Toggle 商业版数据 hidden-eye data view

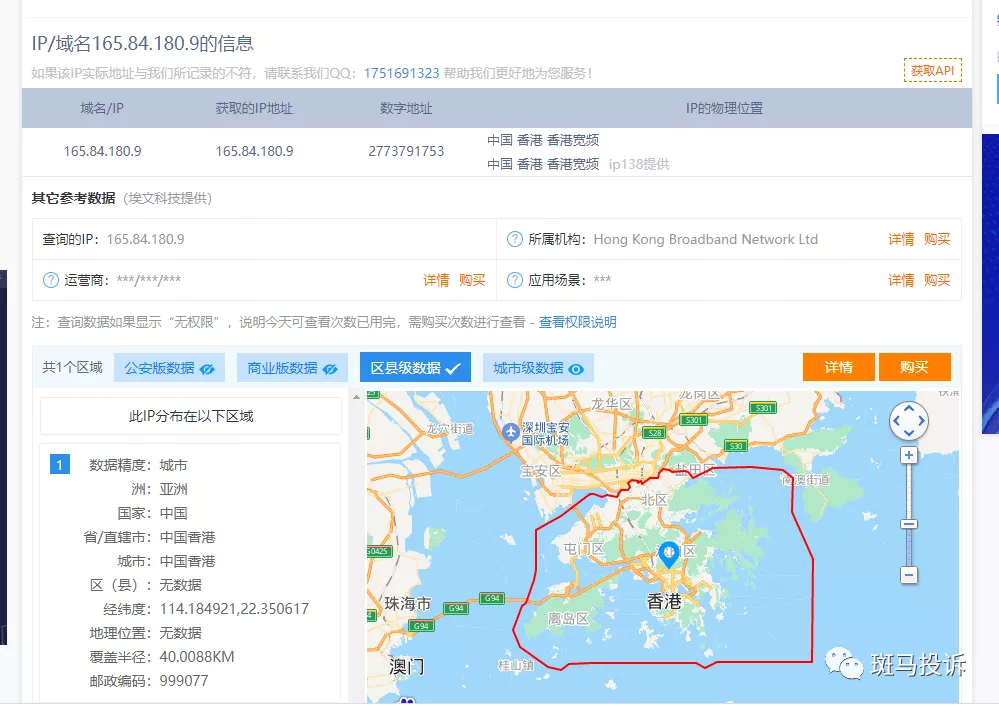[x=292, y=368]
